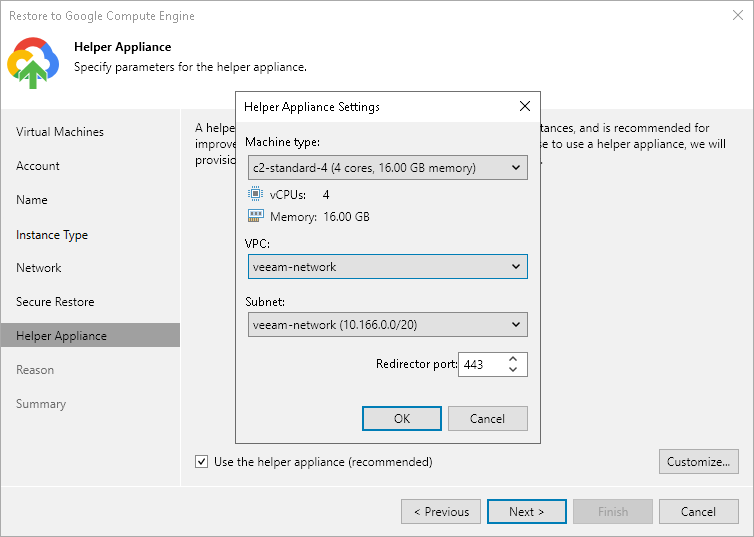Screen dimensions: 754x537
Task: Confirm settings with the OK button
Action: 402,419
